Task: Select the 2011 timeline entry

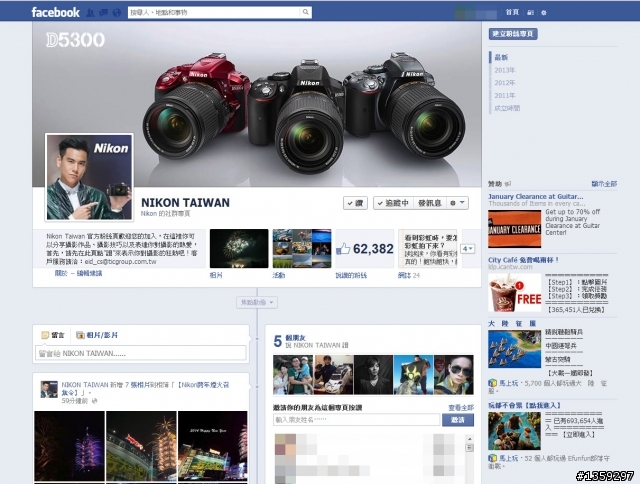Action: tap(505, 95)
